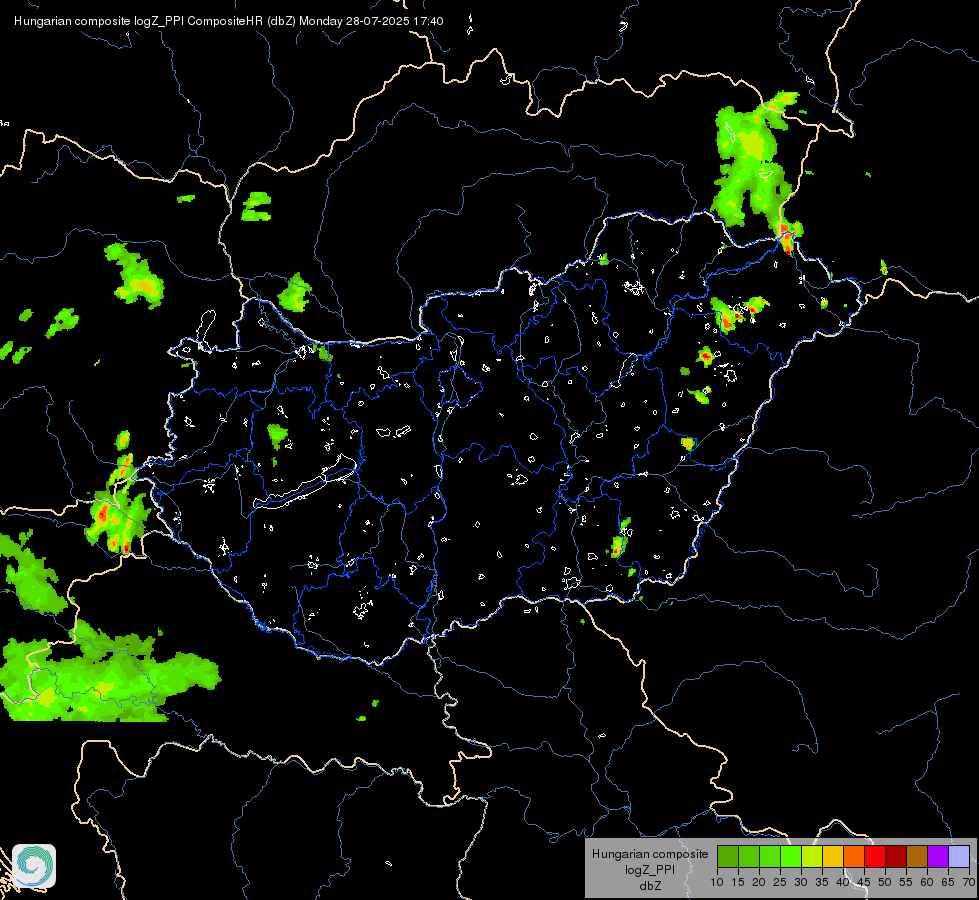Viewport: 979px width, 900px height.
Task: Click the legend scale value '40'
Action: tap(843, 883)
